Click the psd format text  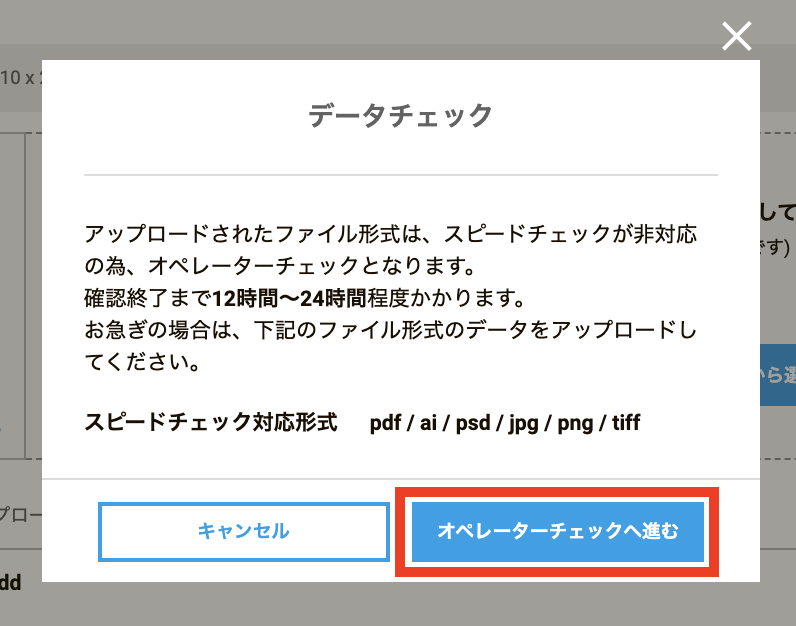coord(473,423)
